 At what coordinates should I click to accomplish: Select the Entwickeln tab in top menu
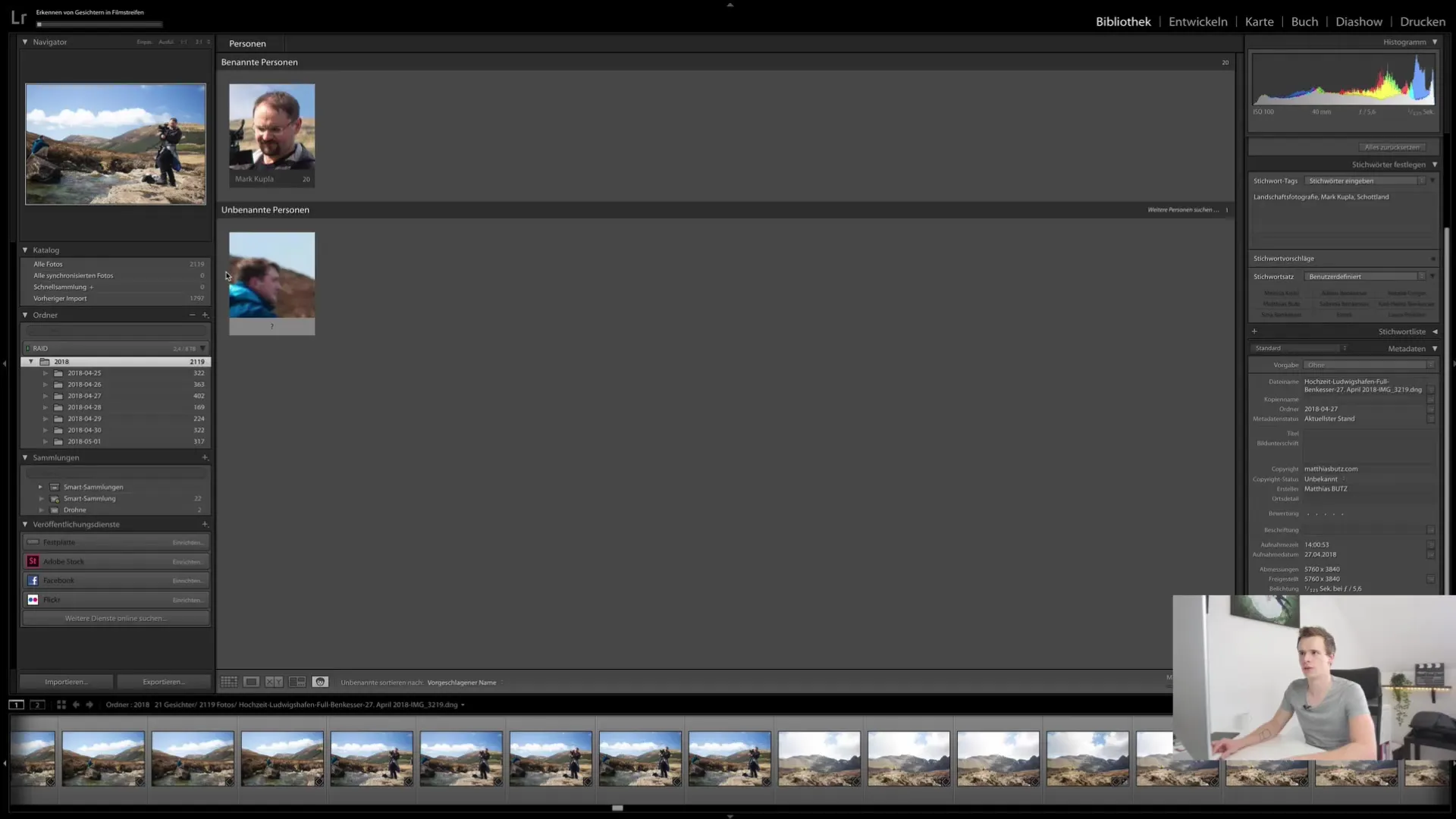tap(1197, 21)
